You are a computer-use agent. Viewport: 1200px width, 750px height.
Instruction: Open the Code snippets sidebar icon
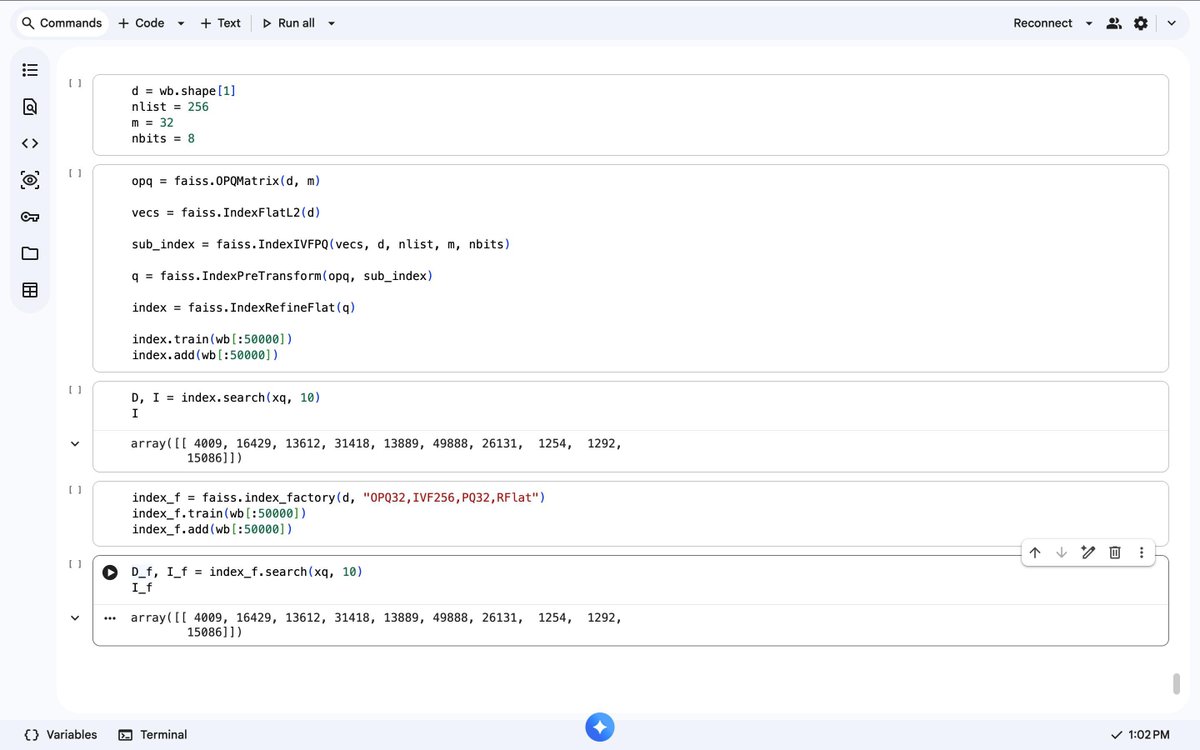pyautogui.click(x=30, y=144)
